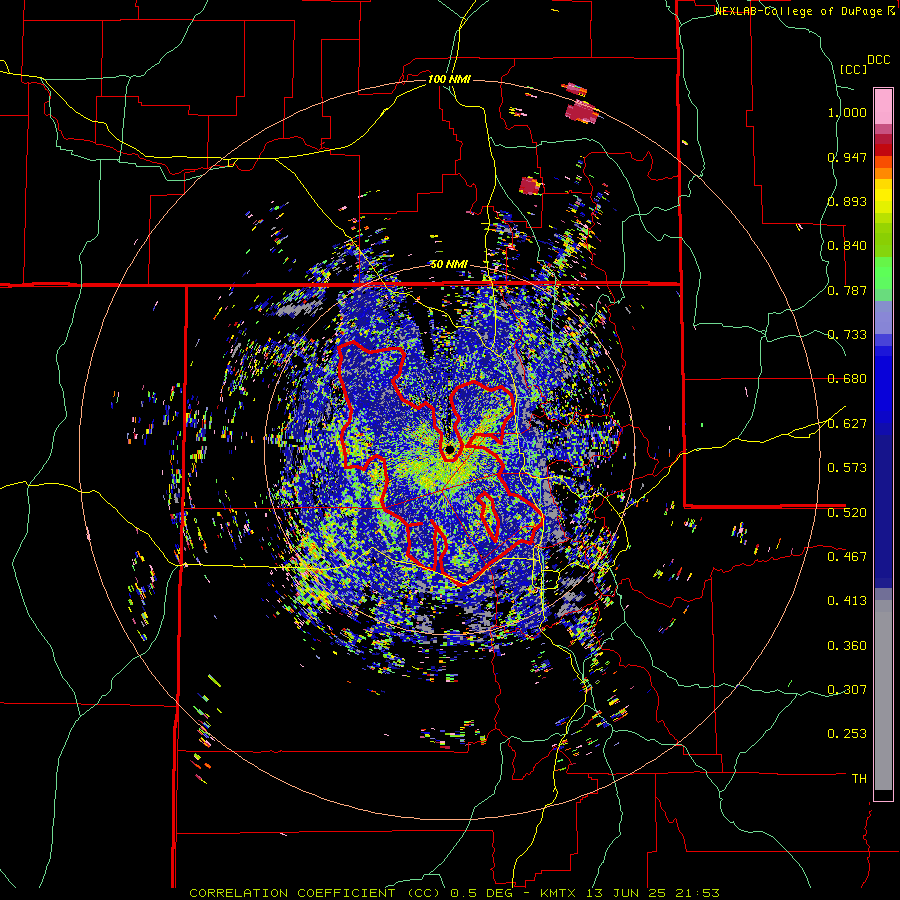Click the 50 NMI range ring label
The image size is (900, 900).
(449, 264)
